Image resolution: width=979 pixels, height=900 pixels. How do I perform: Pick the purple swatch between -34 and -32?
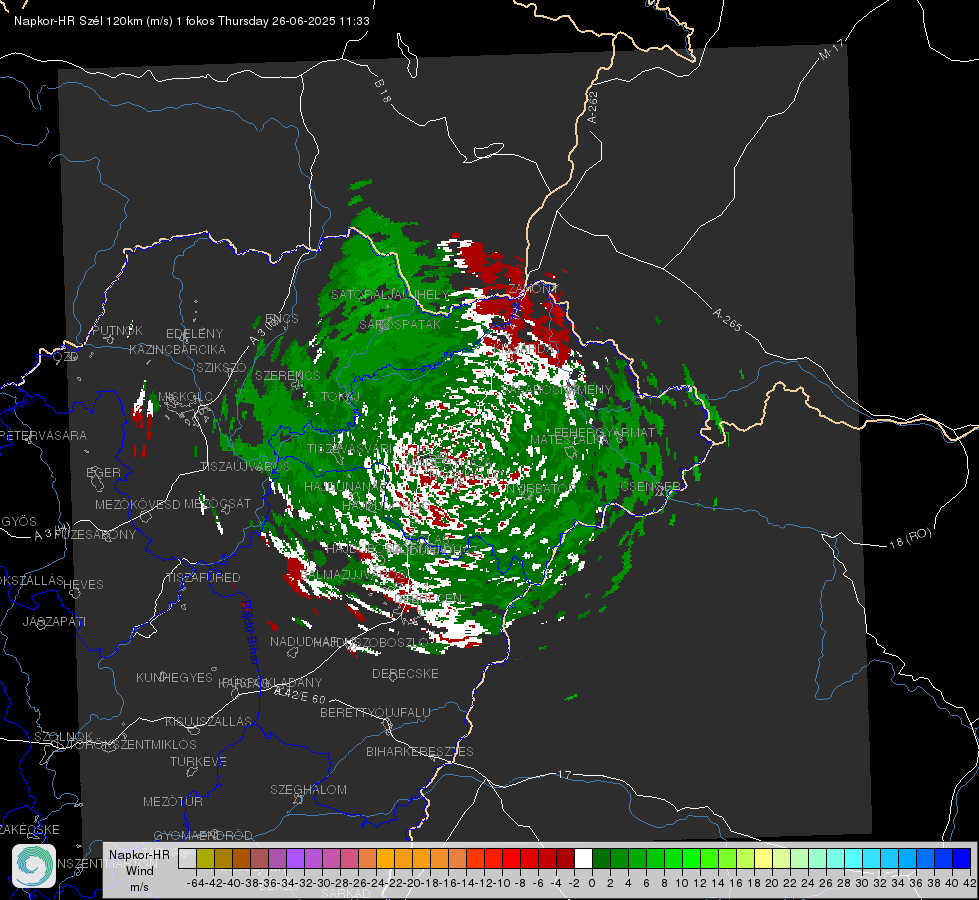click(x=295, y=859)
